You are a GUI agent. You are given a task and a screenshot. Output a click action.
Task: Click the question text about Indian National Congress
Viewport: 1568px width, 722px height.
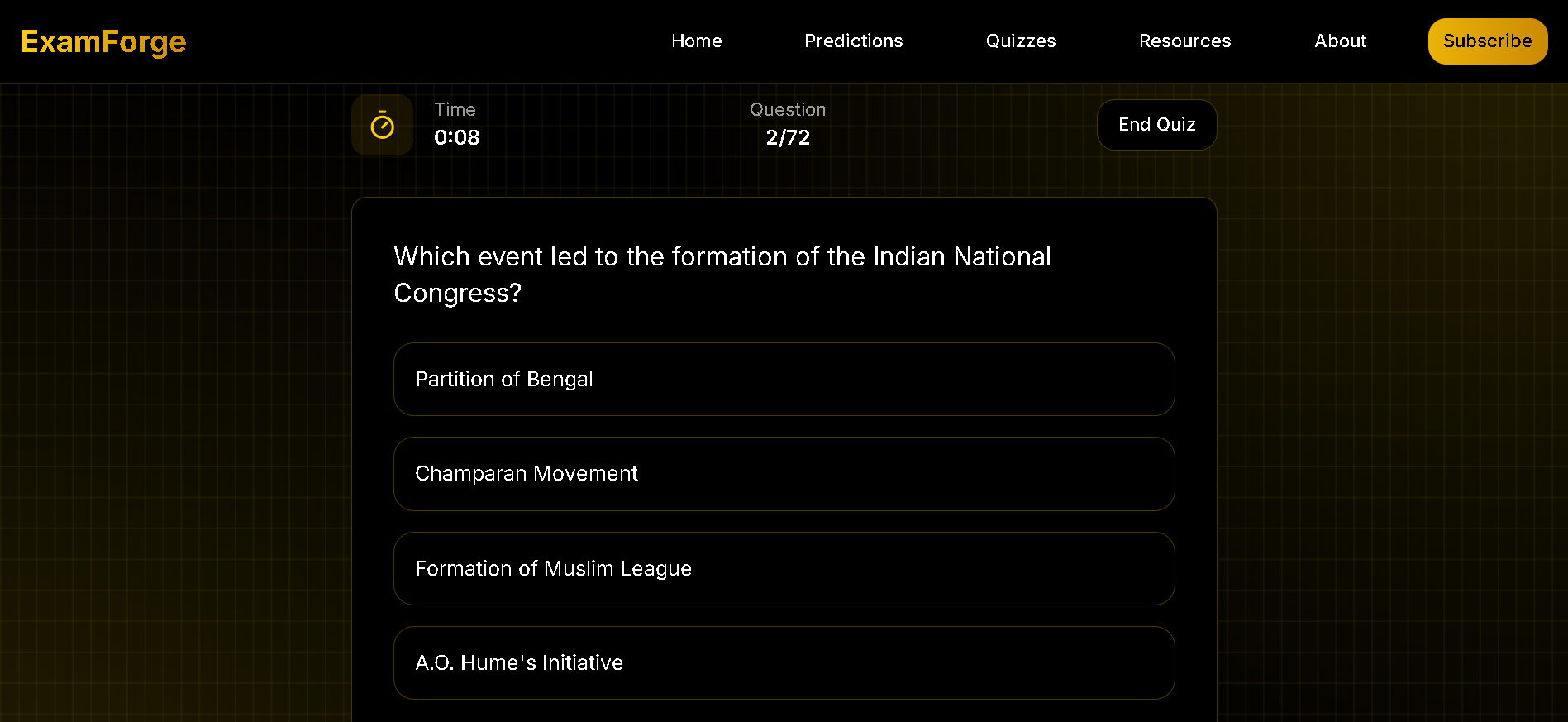click(x=722, y=274)
